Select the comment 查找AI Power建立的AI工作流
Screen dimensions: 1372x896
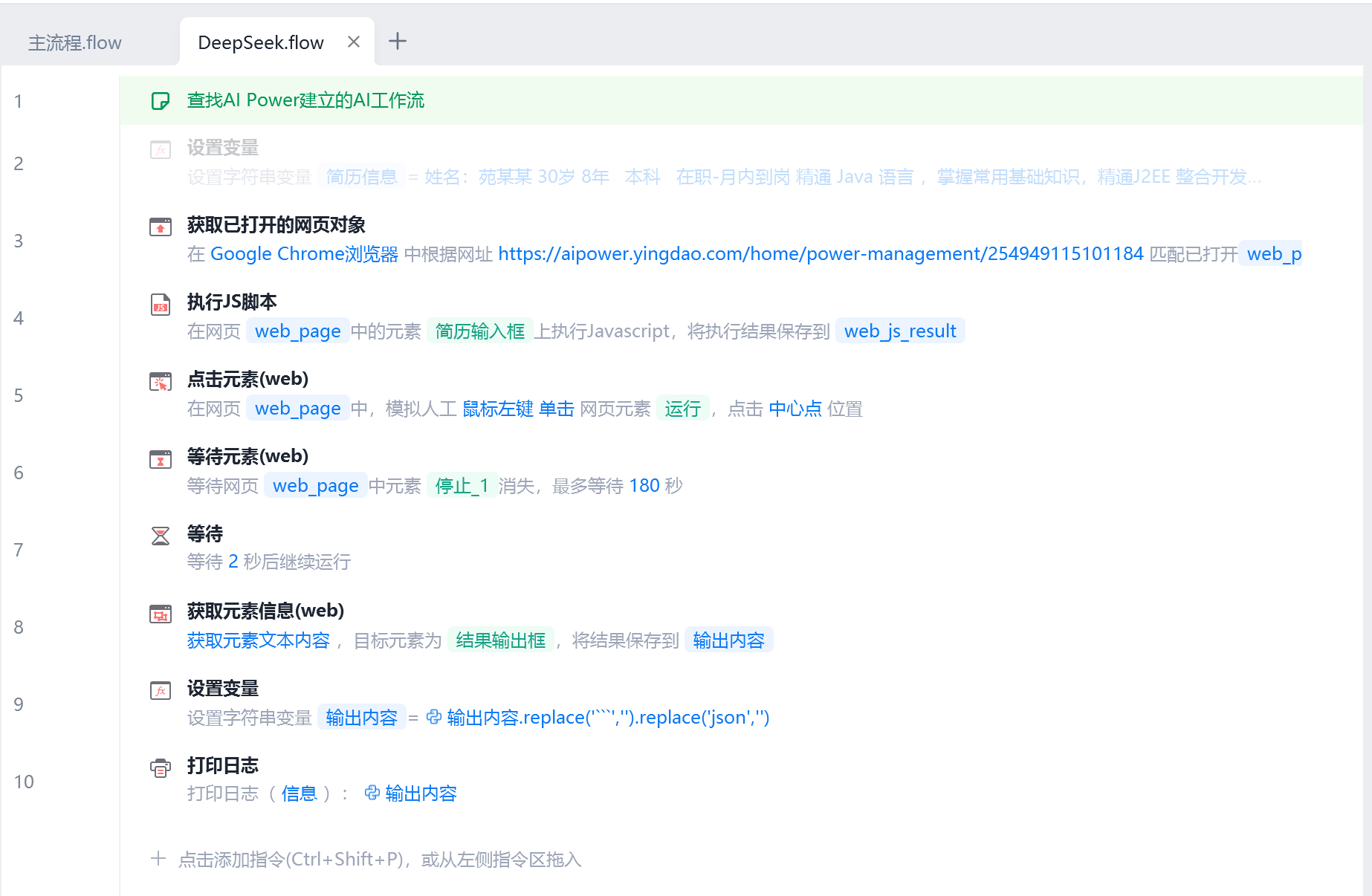(x=305, y=100)
